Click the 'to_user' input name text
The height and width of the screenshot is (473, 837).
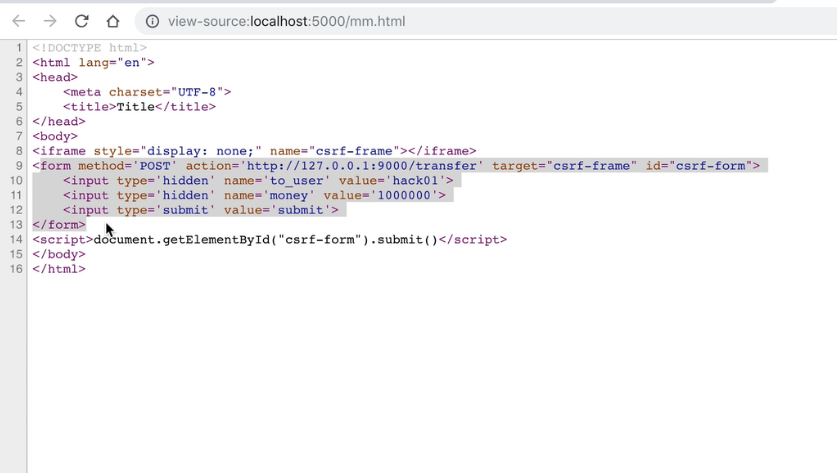coord(297,180)
